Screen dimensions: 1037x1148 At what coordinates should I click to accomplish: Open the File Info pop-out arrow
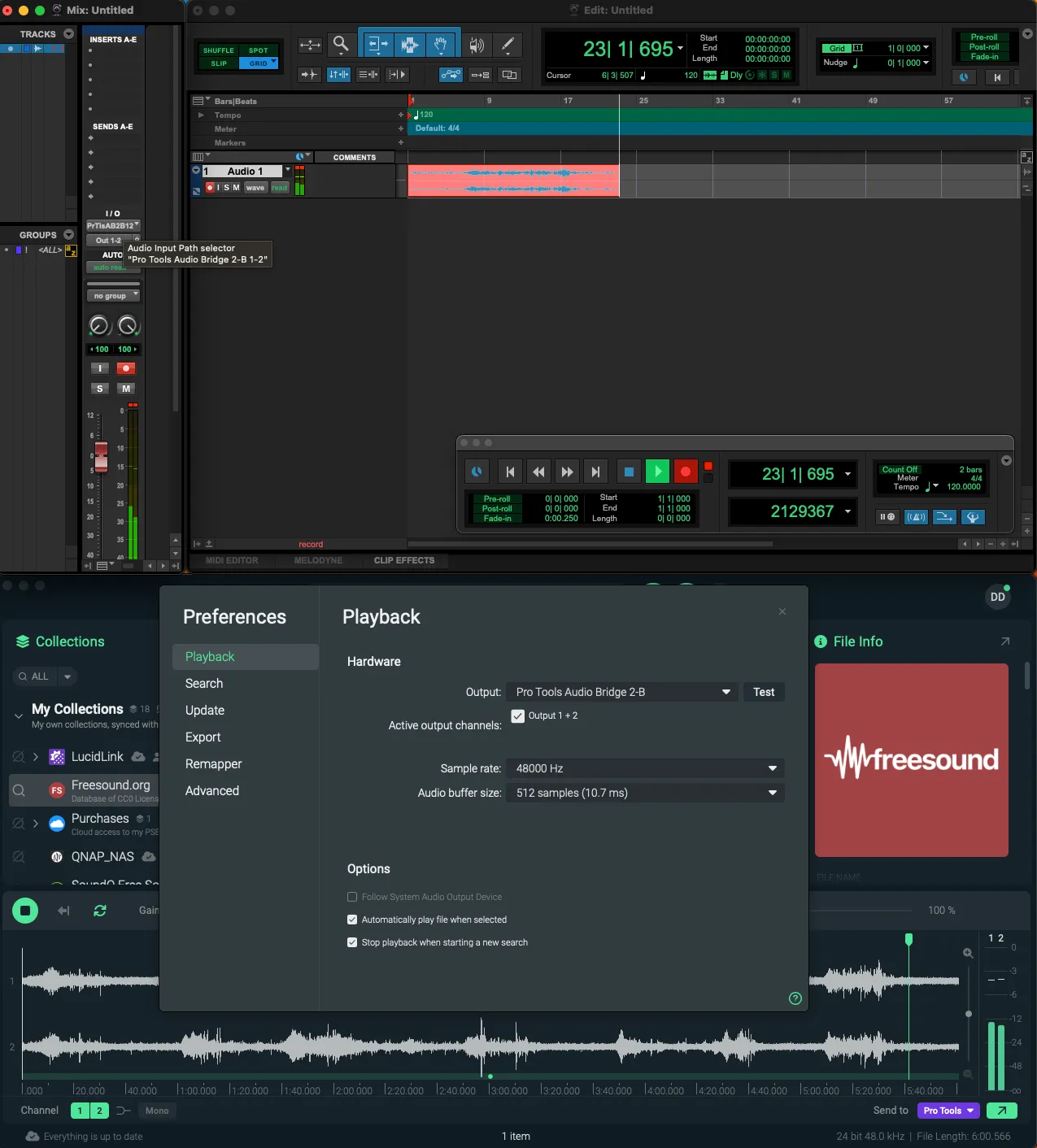tap(1005, 641)
